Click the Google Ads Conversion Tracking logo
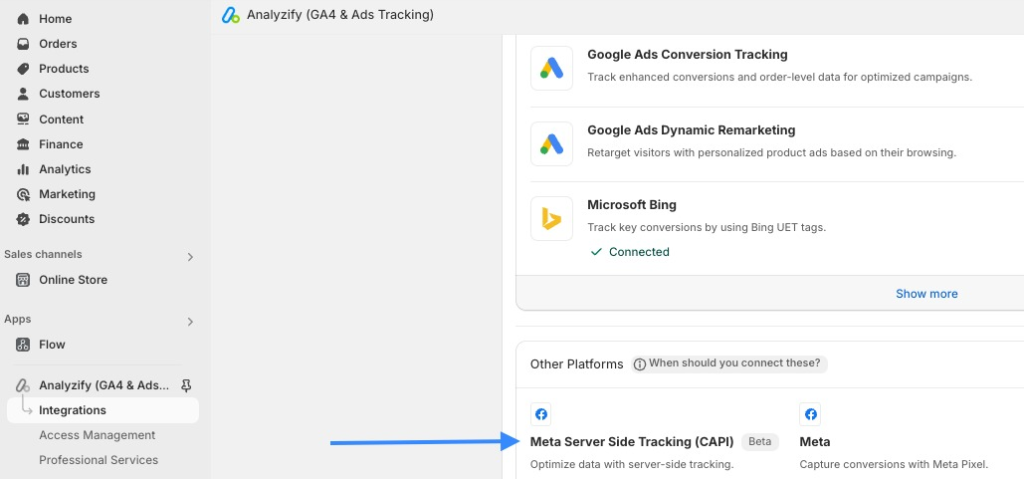Image resolution: width=1024 pixels, height=479 pixels. click(x=551, y=68)
